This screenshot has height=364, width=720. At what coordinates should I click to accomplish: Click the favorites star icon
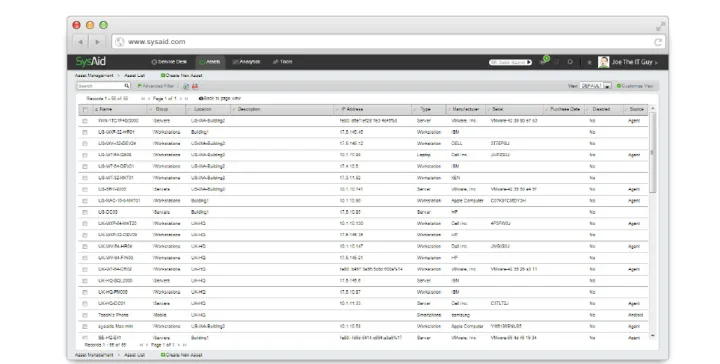click(589, 62)
